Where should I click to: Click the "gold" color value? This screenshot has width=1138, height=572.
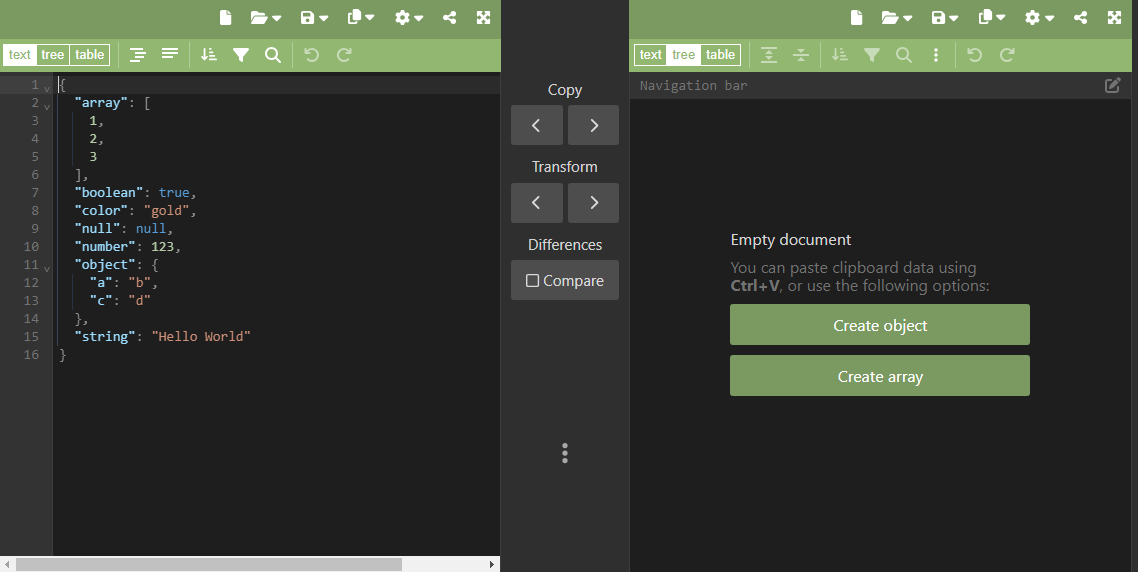tap(166, 211)
